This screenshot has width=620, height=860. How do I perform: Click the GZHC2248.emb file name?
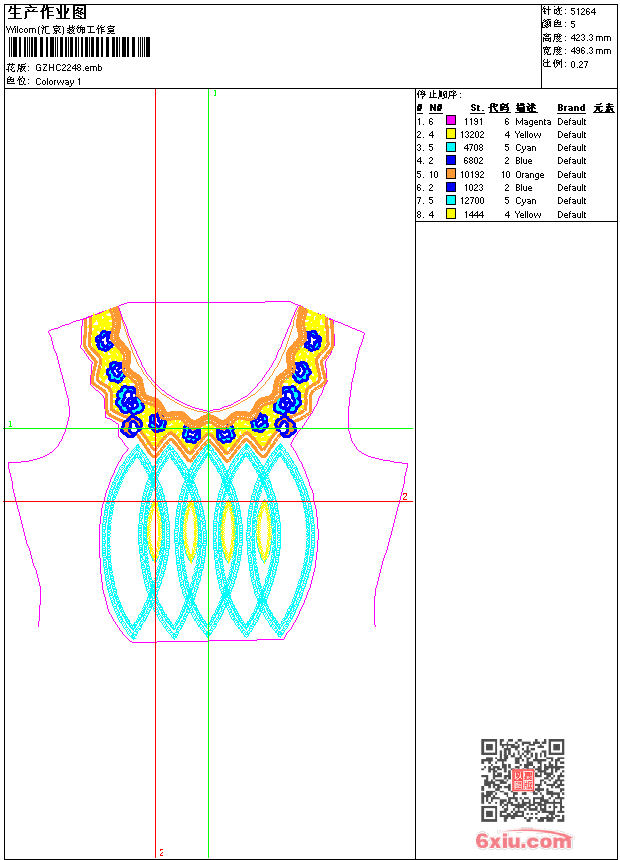tap(68, 68)
